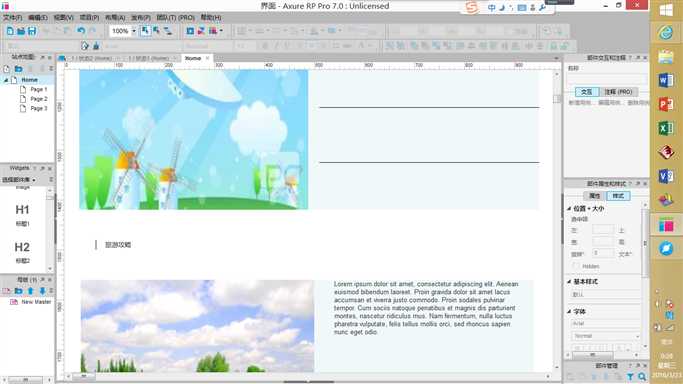
Task: Open Visio from the taskbar
Action: coord(666,176)
